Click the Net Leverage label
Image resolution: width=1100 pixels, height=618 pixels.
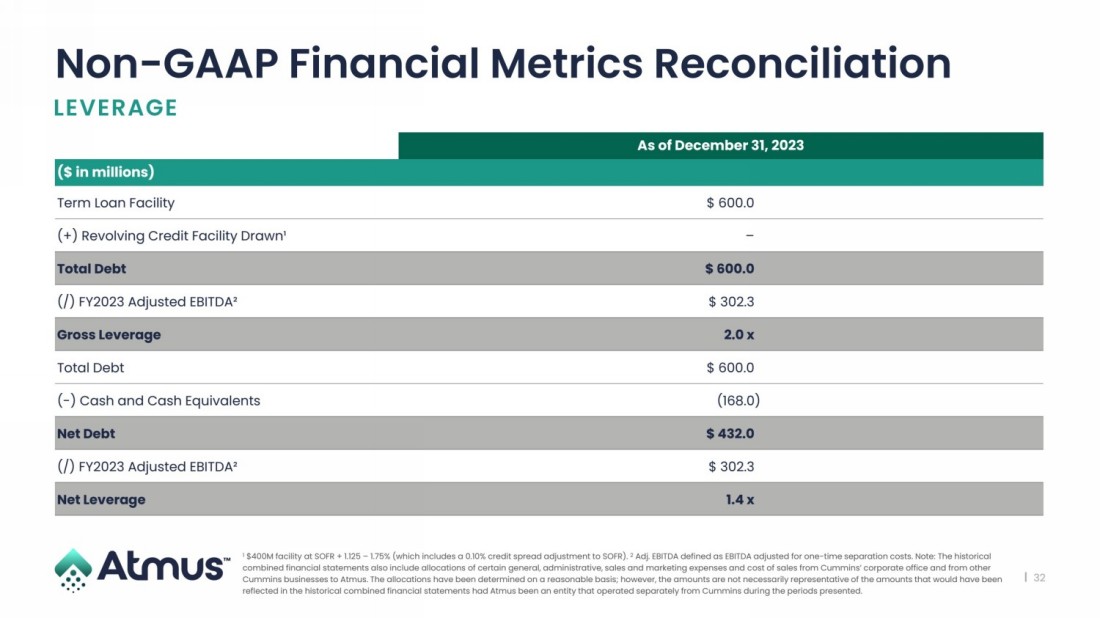pos(101,500)
